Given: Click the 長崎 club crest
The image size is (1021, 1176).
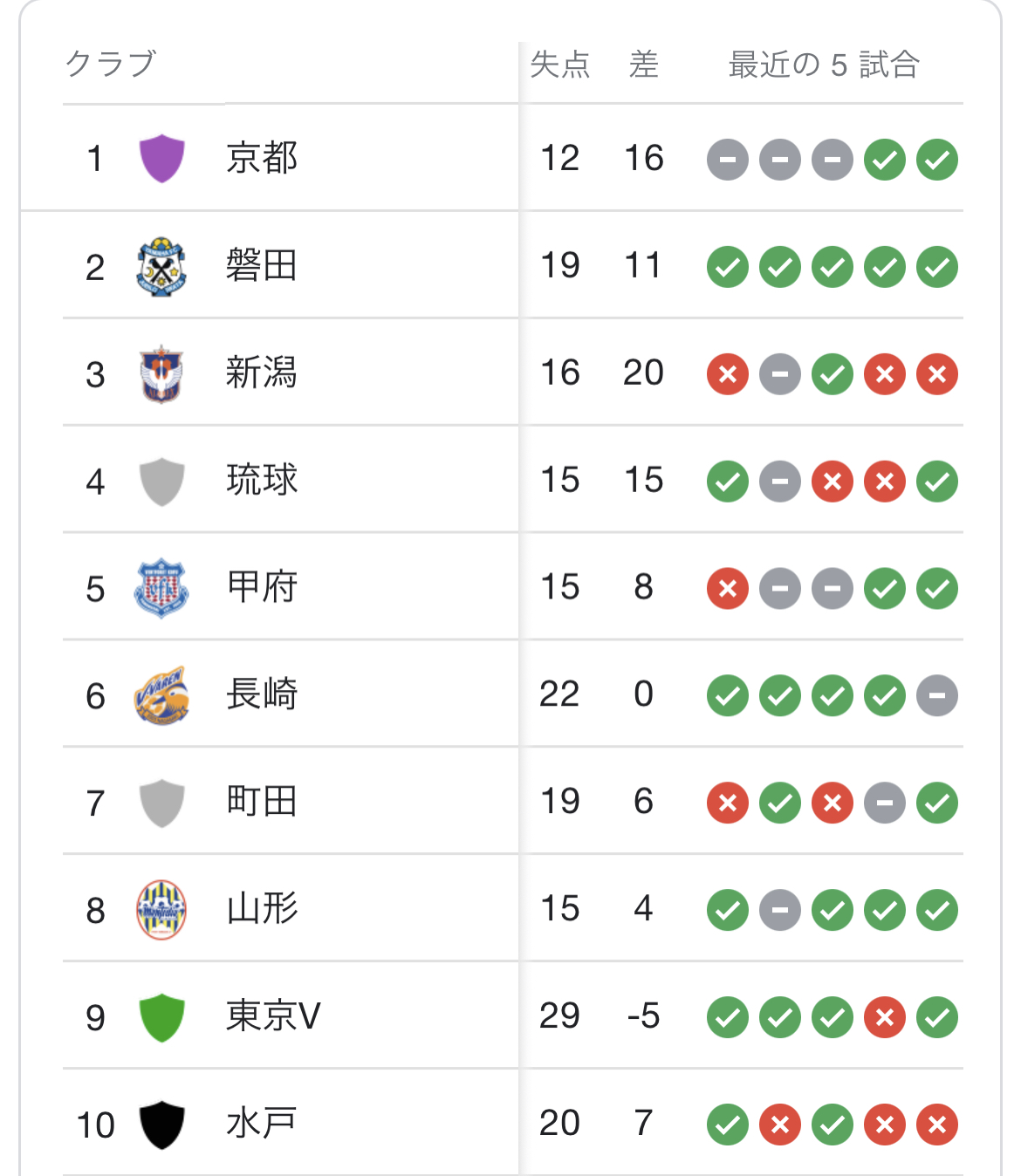Looking at the screenshot, I should click(x=161, y=695).
